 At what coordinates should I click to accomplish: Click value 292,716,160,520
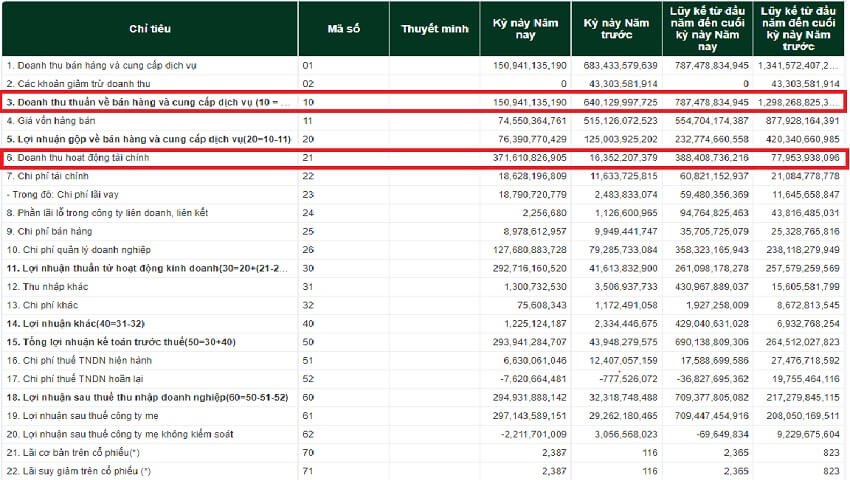(x=530, y=268)
